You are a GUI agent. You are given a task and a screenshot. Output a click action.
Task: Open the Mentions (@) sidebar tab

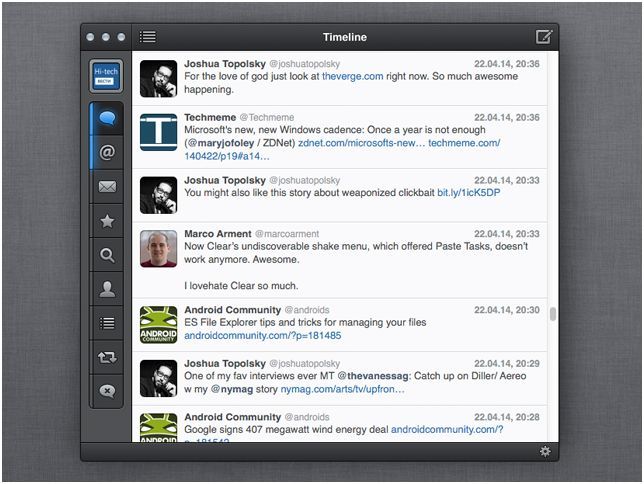click(107, 153)
